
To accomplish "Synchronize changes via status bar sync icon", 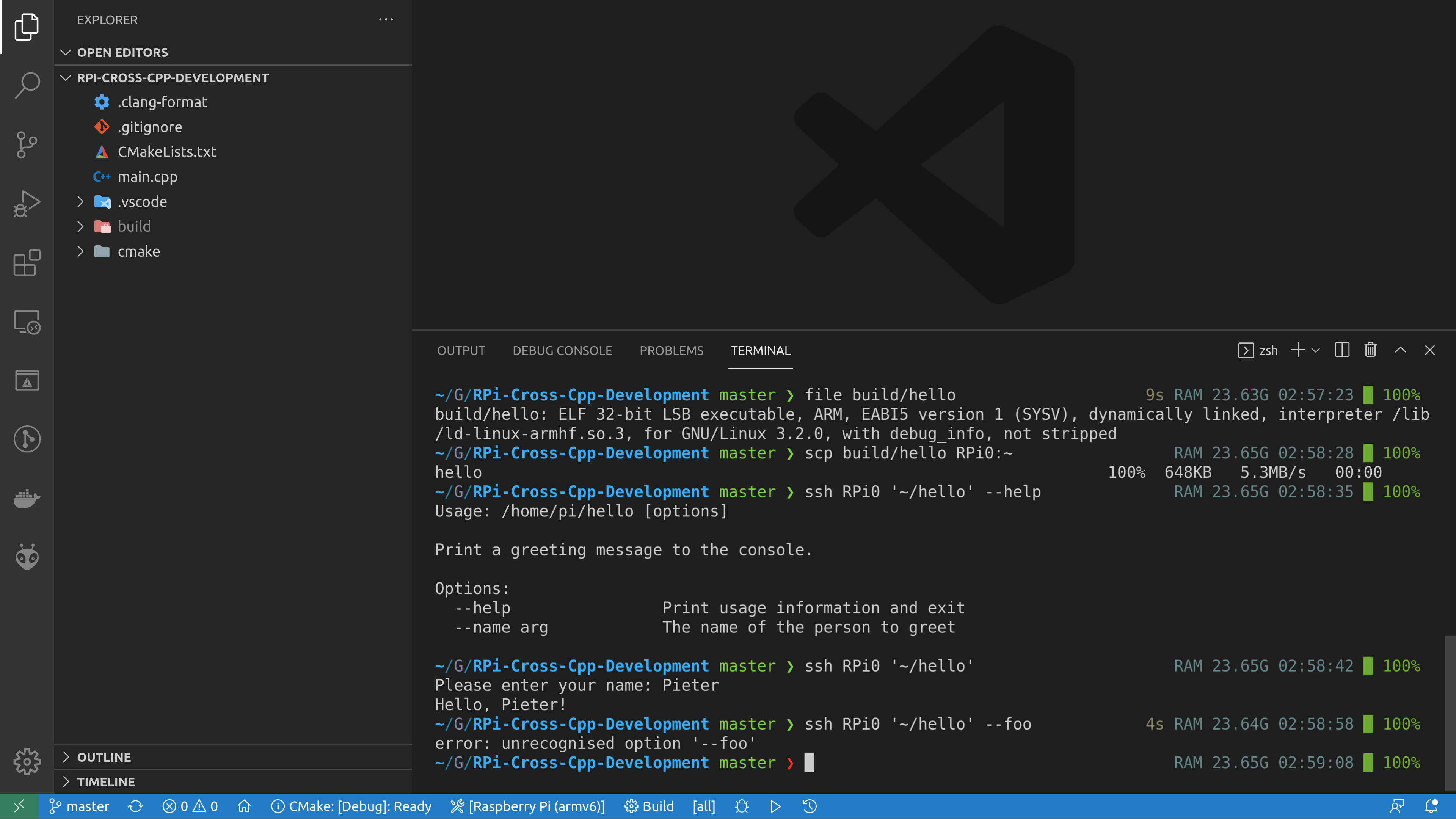I will (x=136, y=806).
